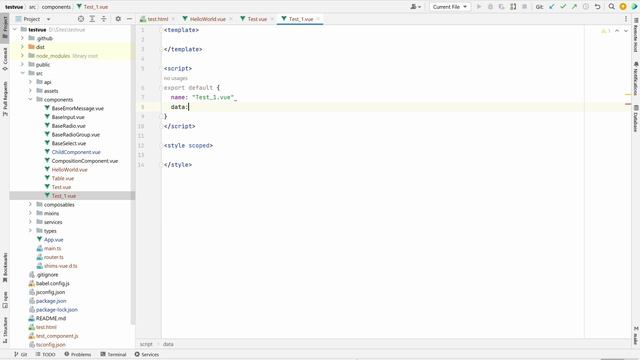640x360 pixels.
Task: Click Collapse All in Project panel
Action: 104,19
